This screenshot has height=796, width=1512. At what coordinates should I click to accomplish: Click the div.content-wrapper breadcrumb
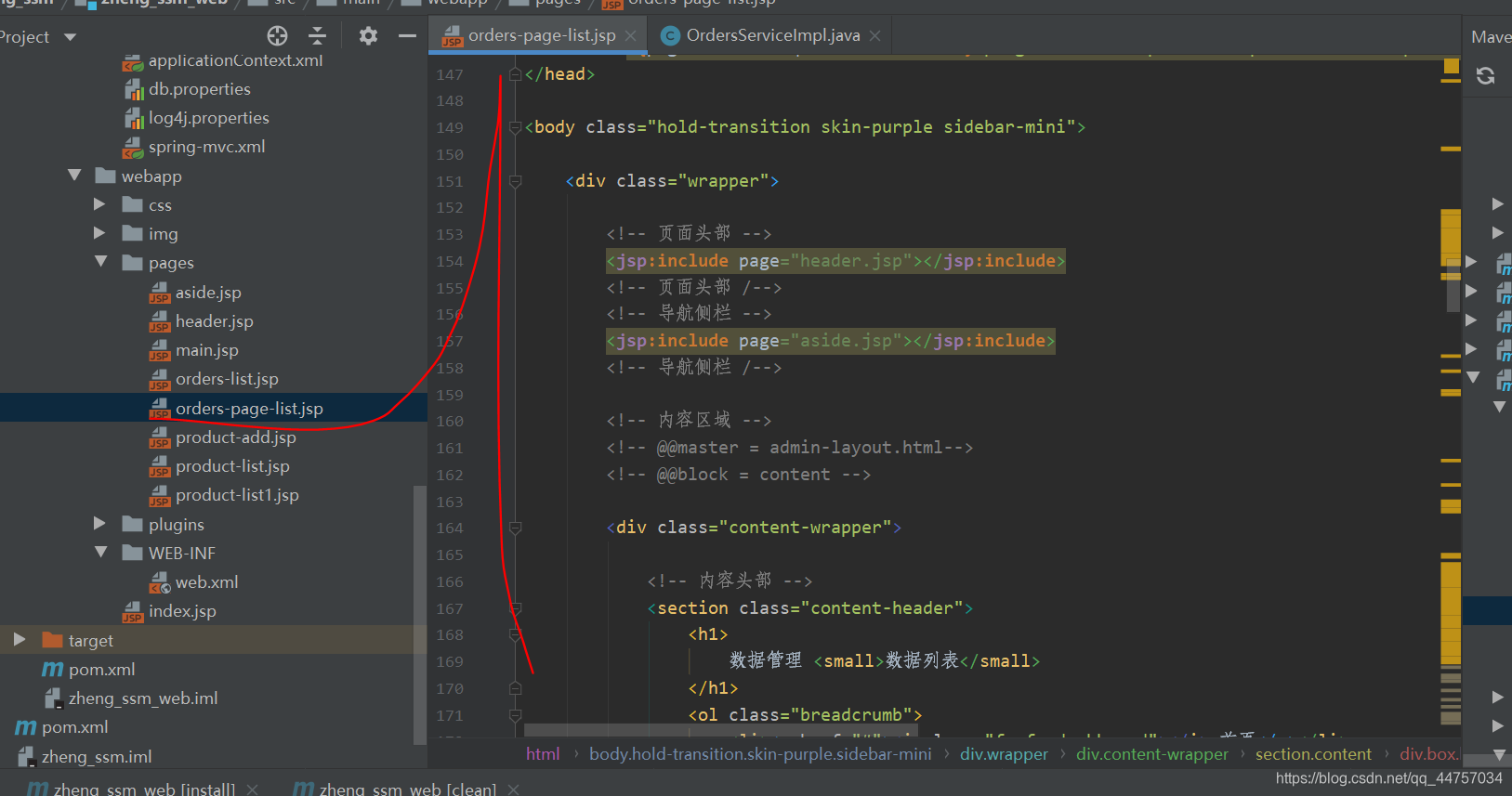1152,754
